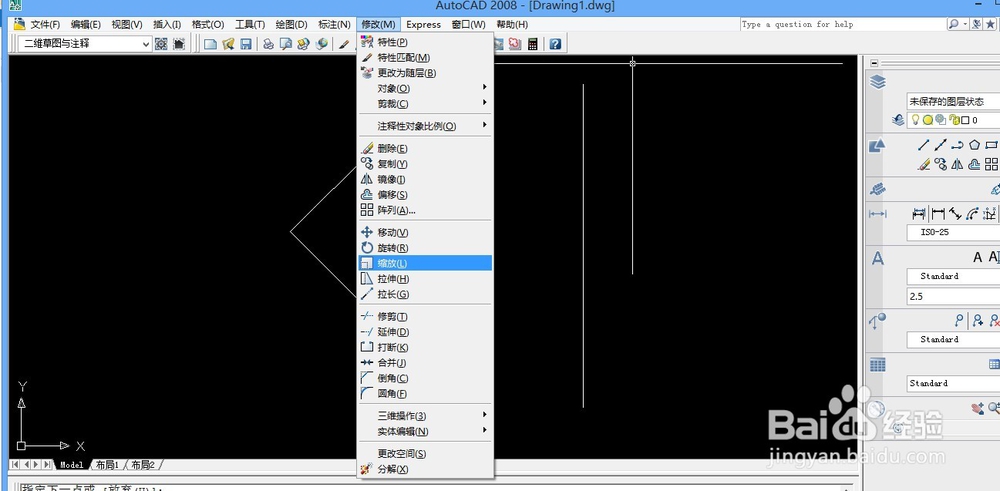Click the Plot printer icon in toolbar
The image size is (1000, 491).
coord(268,44)
